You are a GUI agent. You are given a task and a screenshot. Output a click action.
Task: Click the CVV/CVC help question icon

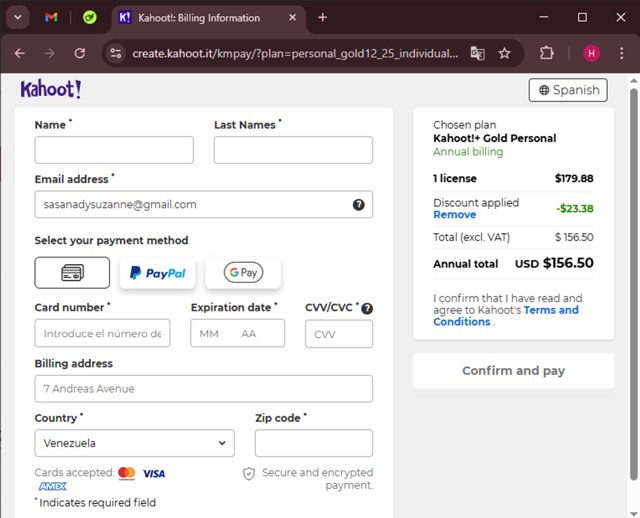(367, 308)
